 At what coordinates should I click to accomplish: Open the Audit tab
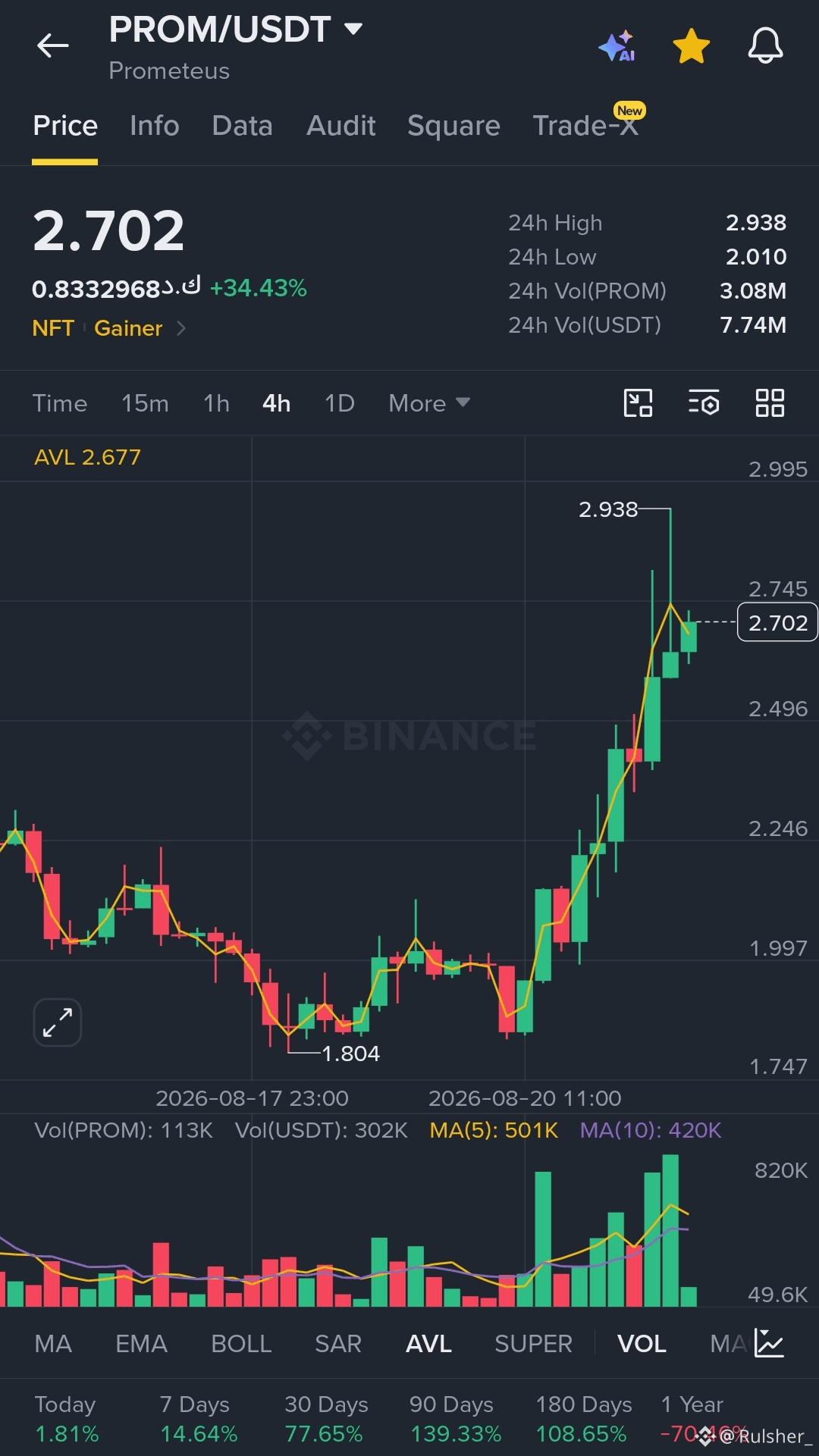pyautogui.click(x=340, y=125)
